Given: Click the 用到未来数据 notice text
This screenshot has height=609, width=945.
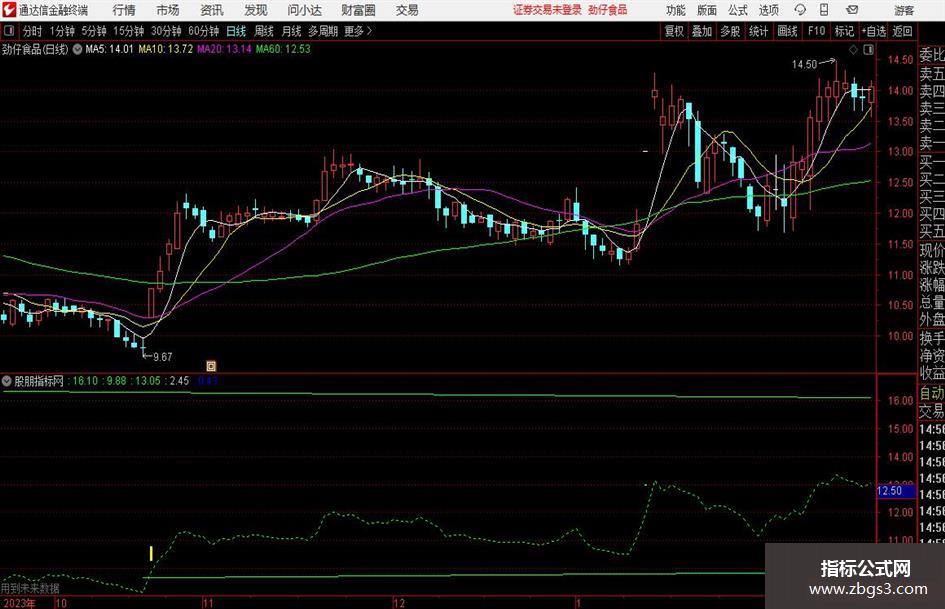Looking at the screenshot, I should [30, 589].
